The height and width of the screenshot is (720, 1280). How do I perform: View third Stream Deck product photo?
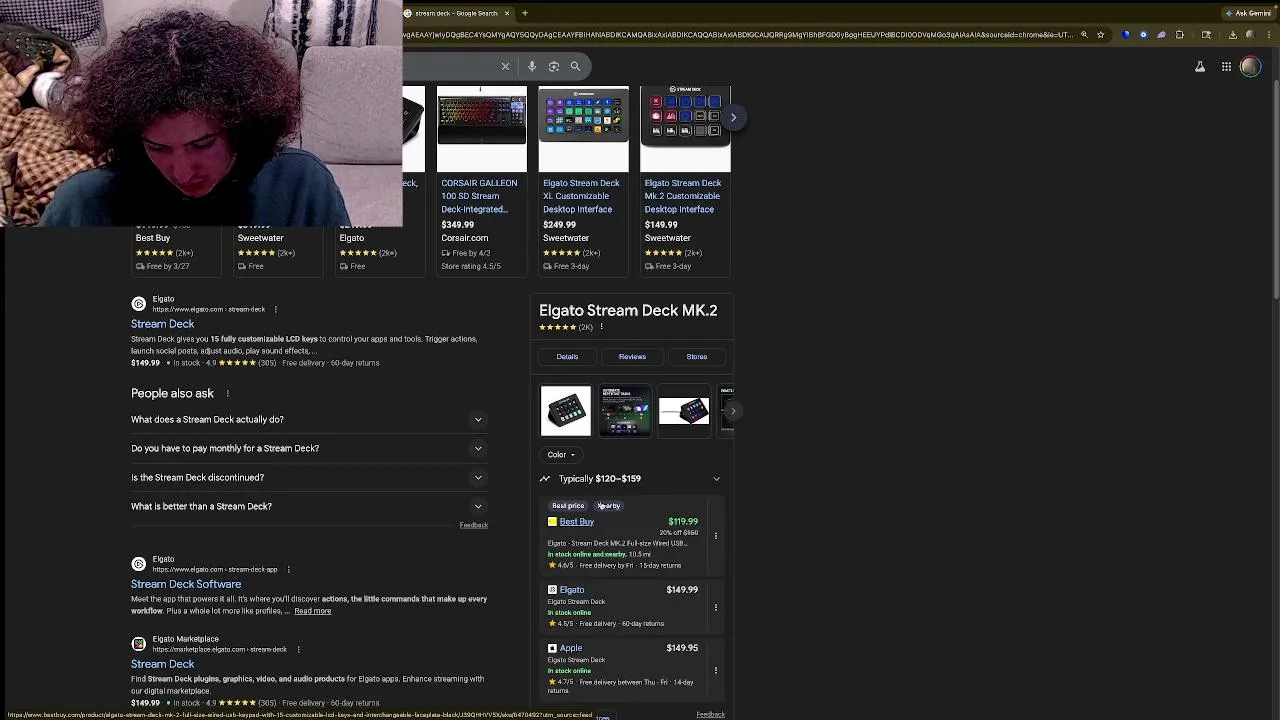684,411
